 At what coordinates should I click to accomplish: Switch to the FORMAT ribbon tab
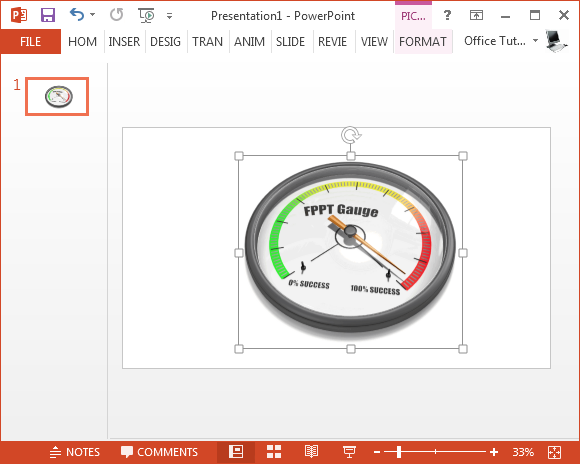coord(423,41)
